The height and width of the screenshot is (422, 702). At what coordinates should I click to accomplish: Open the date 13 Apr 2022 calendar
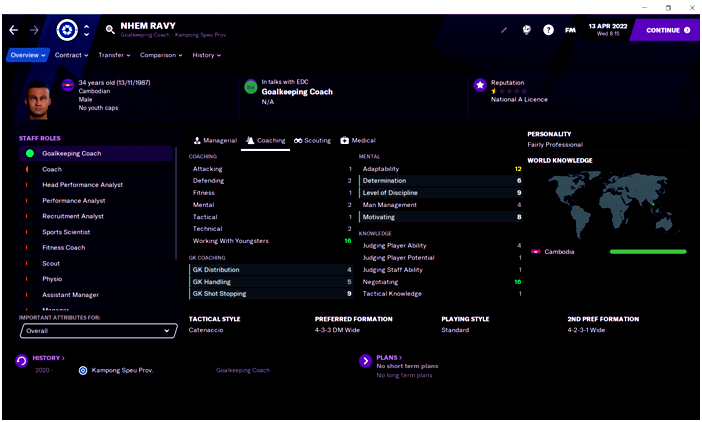coord(608,29)
